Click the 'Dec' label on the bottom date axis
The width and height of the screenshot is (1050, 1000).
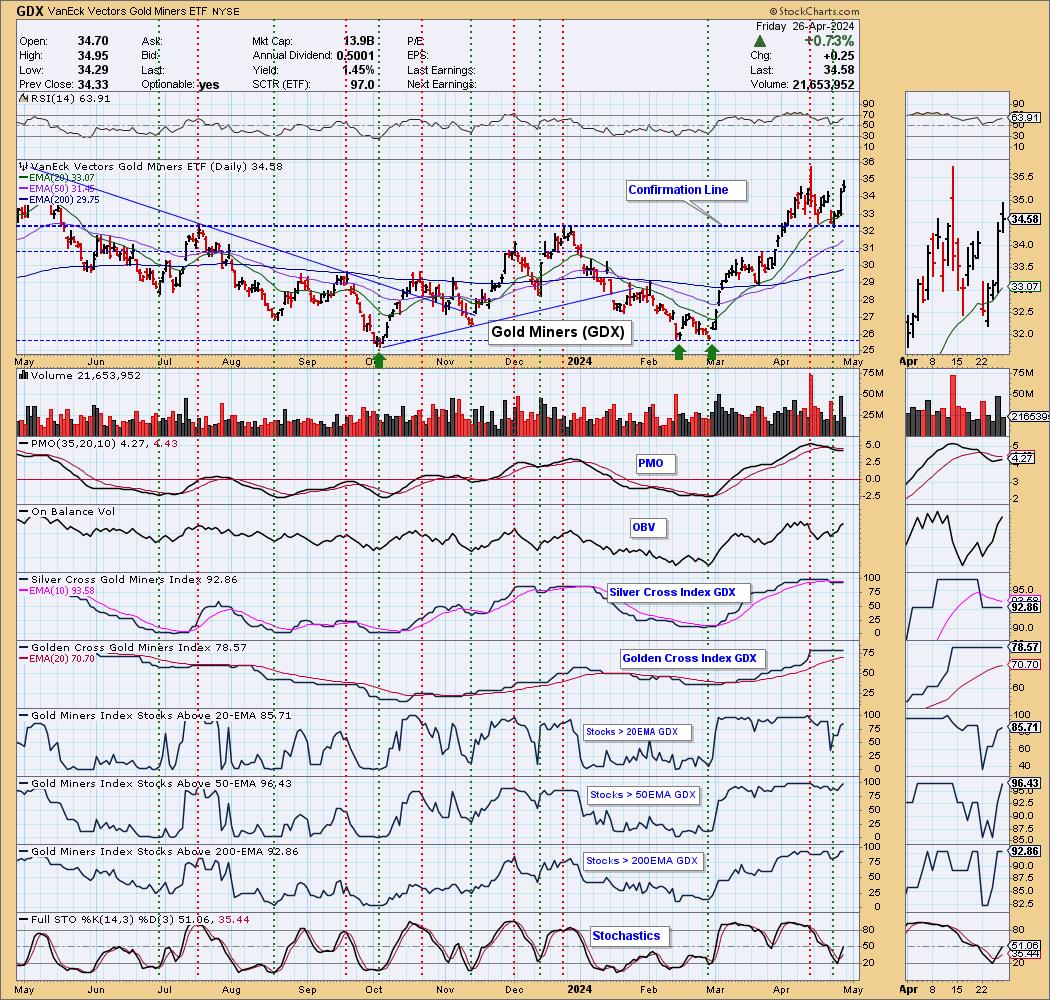(514, 989)
